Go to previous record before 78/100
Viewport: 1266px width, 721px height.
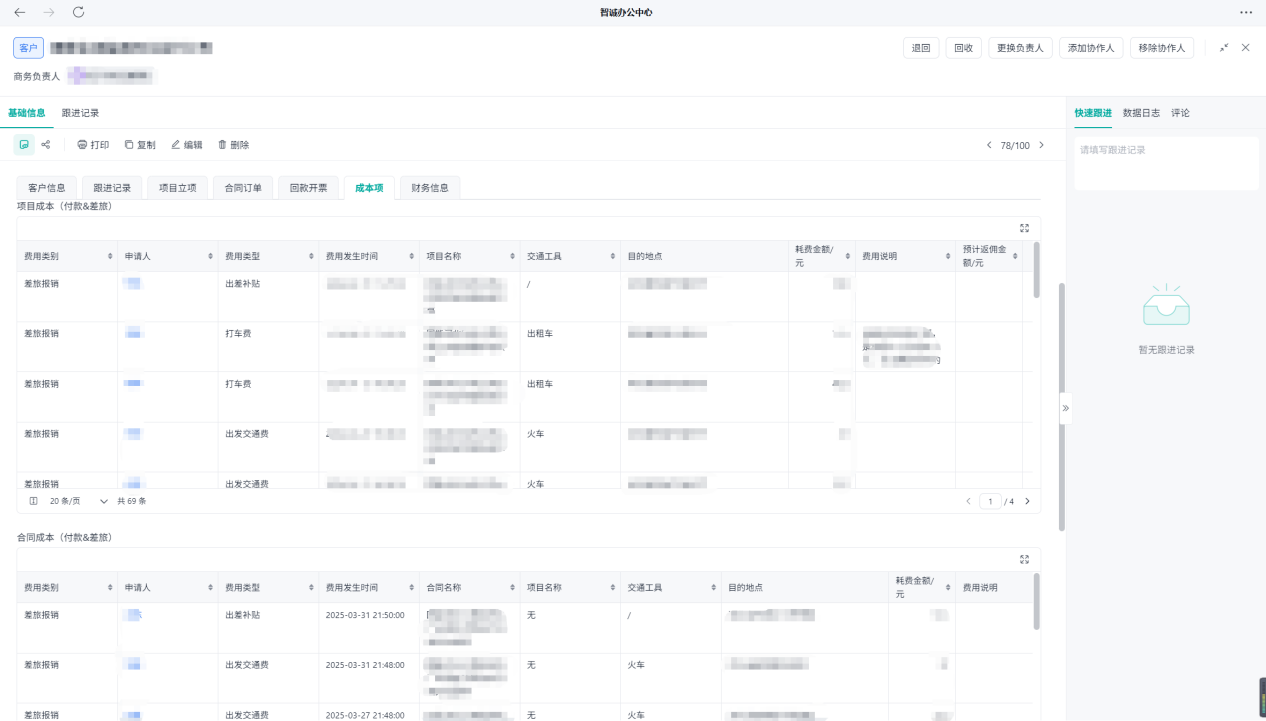coord(989,145)
